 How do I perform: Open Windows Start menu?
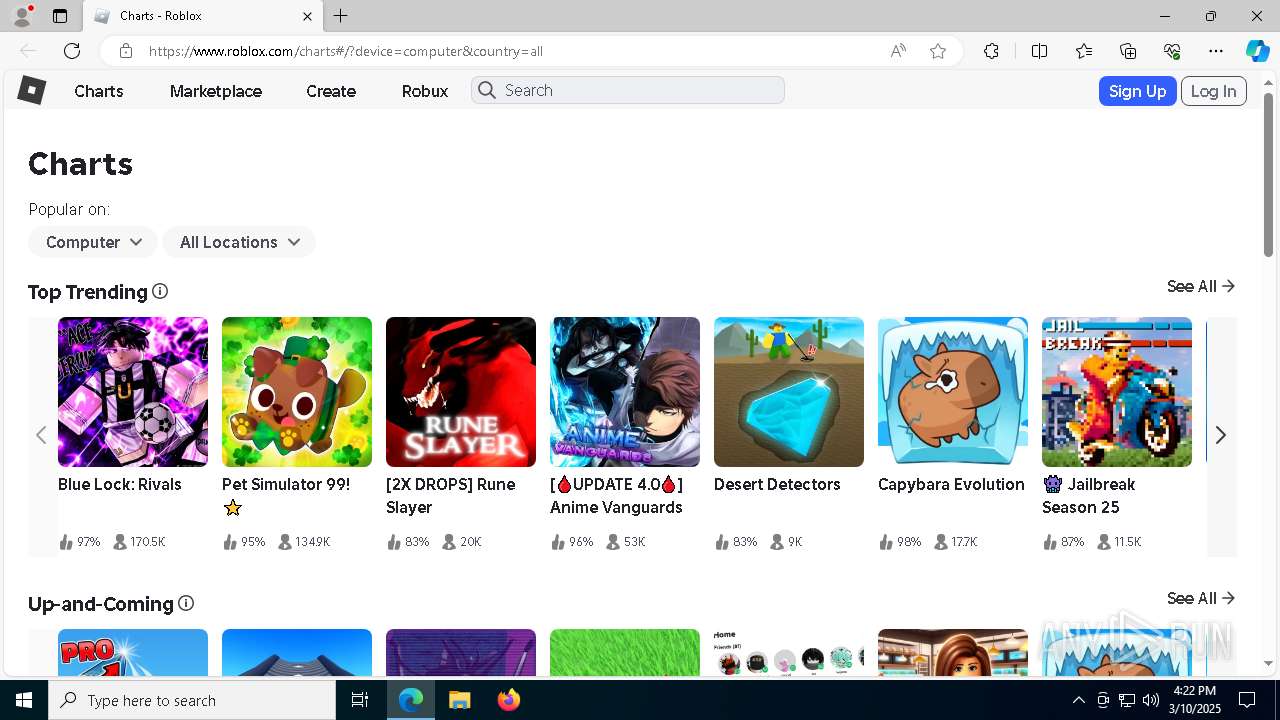coord(24,700)
